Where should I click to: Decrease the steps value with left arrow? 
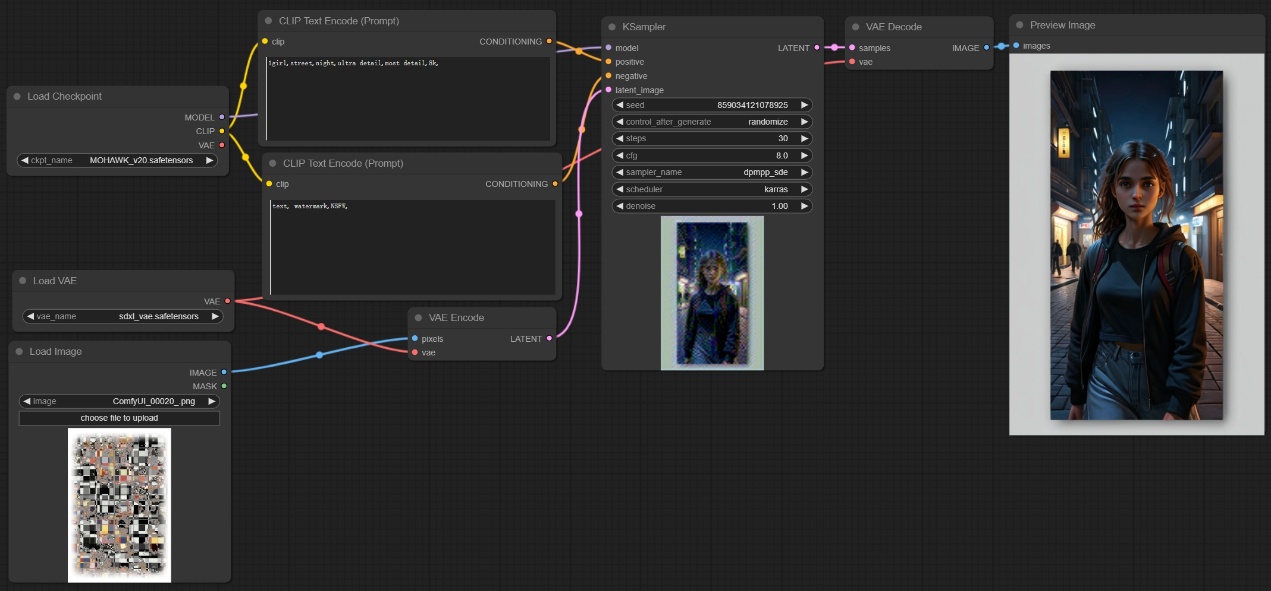[620, 139]
